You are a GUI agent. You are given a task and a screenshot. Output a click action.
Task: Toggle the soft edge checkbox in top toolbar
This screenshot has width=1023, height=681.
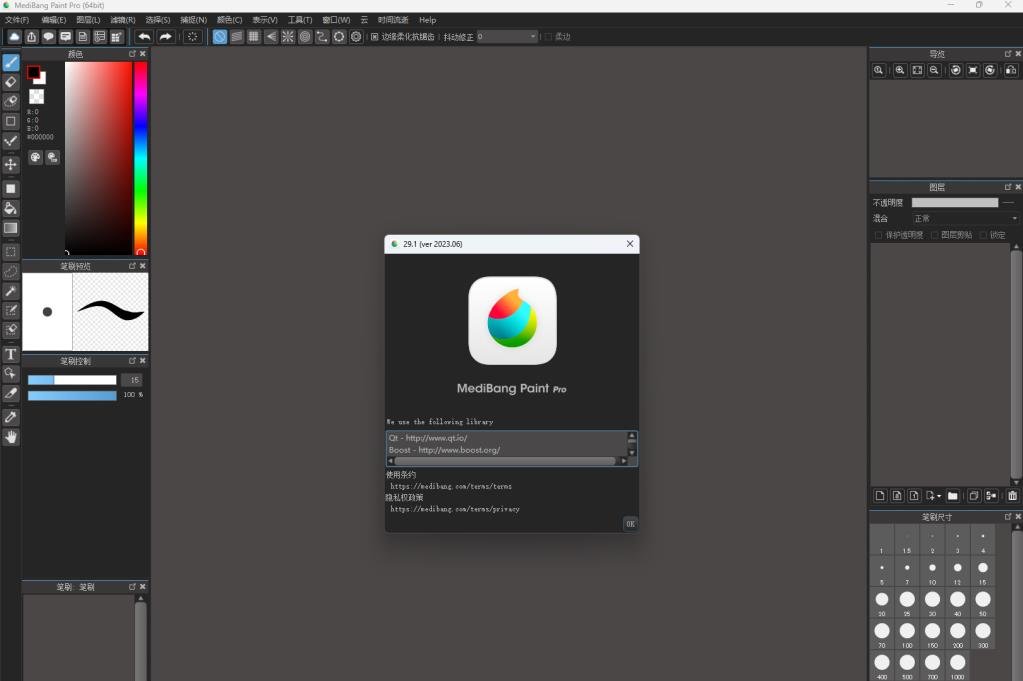click(548, 37)
